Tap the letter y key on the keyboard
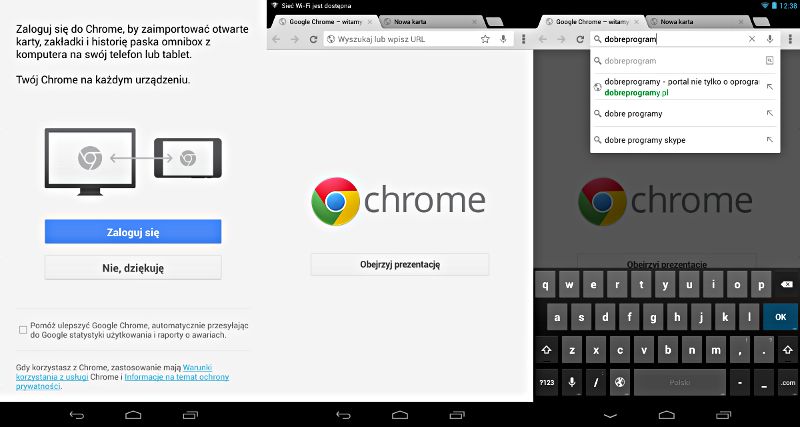The height and width of the screenshot is (427, 800). pos(665,285)
